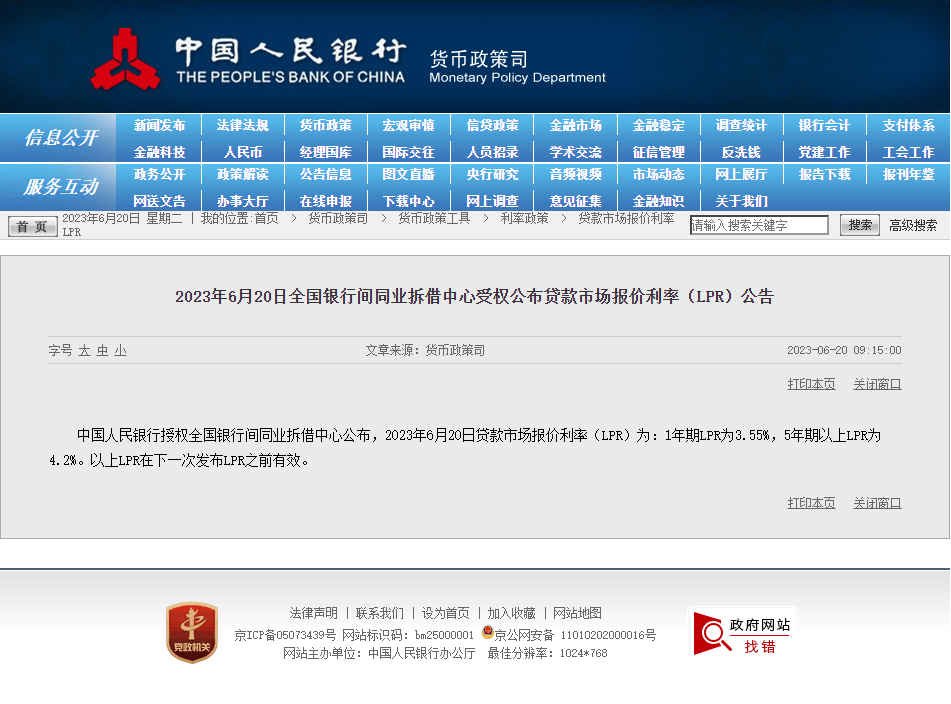
Task: Set font size to 大 (large)
Action: click(x=84, y=350)
